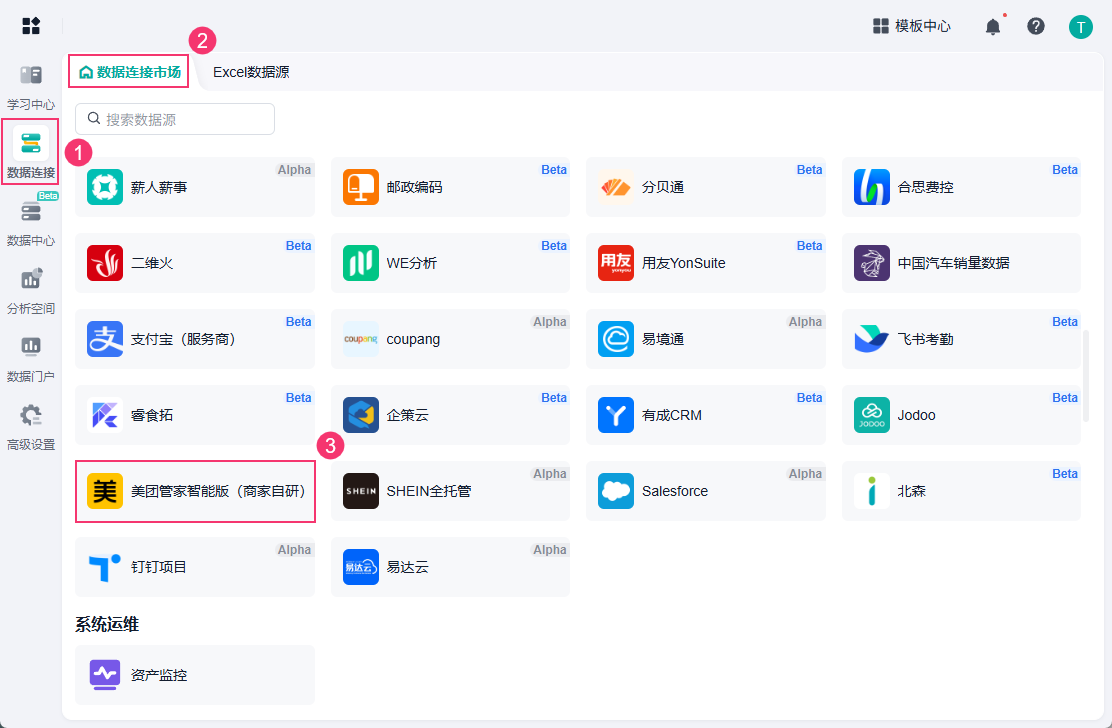Viewport: 1112px width, 728px height.
Task: Click the 易境通 connector icon
Action: [x=616, y=339]
